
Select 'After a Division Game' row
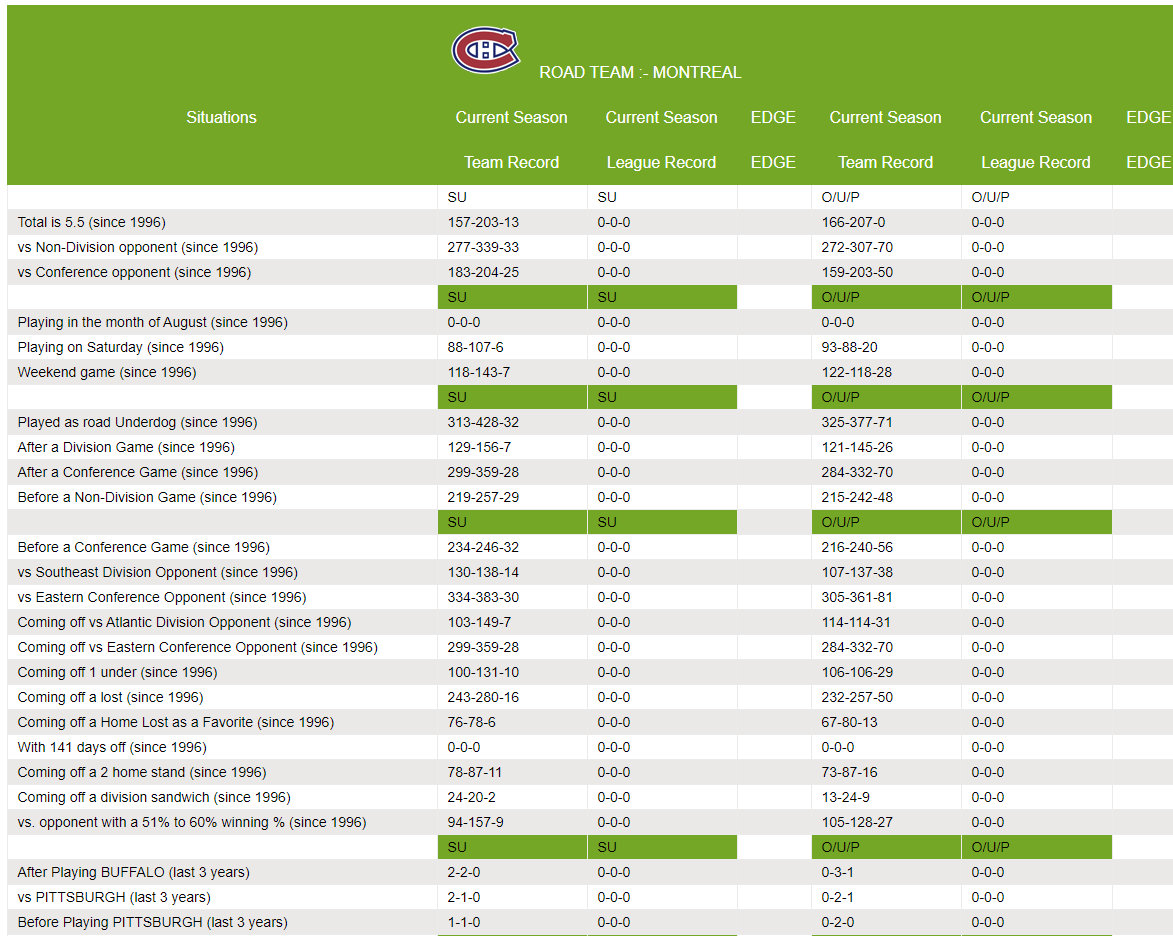pos(589,447)
